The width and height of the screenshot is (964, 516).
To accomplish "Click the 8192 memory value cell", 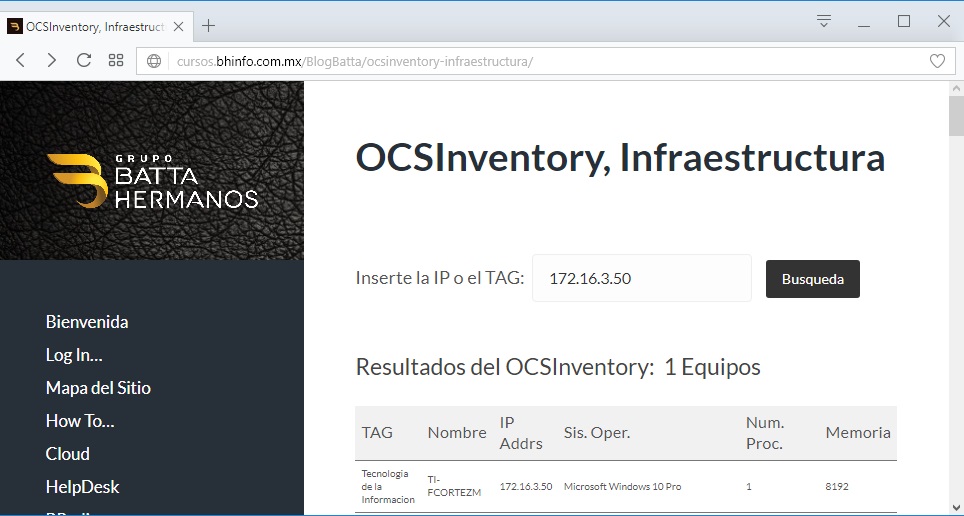I will pos(837,486).
